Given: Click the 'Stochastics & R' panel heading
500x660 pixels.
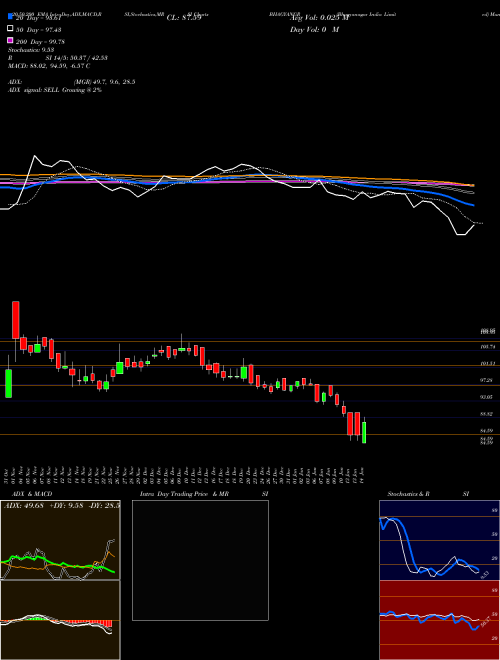Looking at the screenshot, I should (x=408, y=494).
